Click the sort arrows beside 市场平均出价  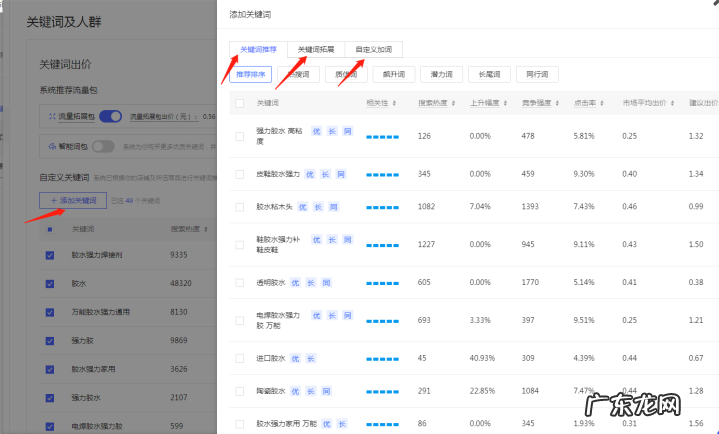pyautogui.click(x=672, y=103)
